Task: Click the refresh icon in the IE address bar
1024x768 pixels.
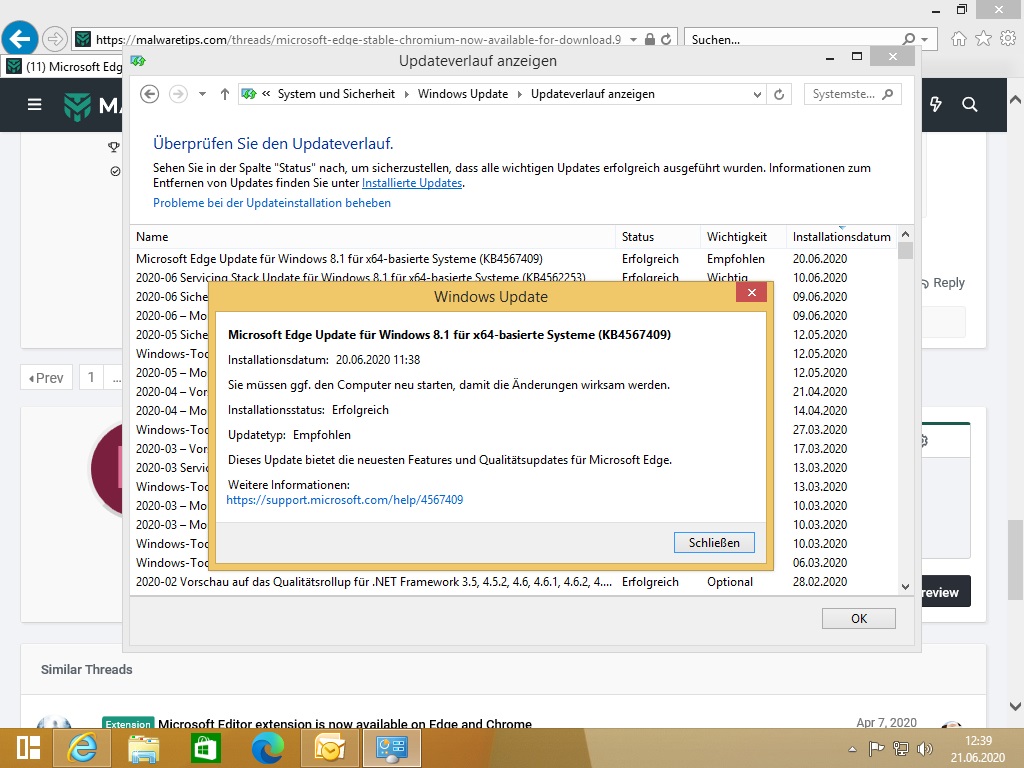Action: (x=666, y=39)
